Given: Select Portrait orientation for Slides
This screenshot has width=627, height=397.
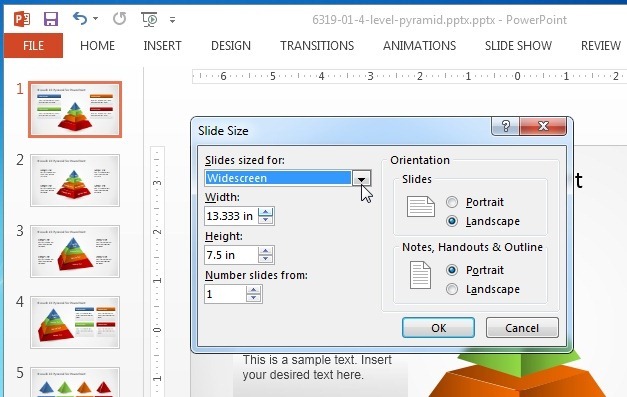Looking at the screenshot, I should point(452,202).
